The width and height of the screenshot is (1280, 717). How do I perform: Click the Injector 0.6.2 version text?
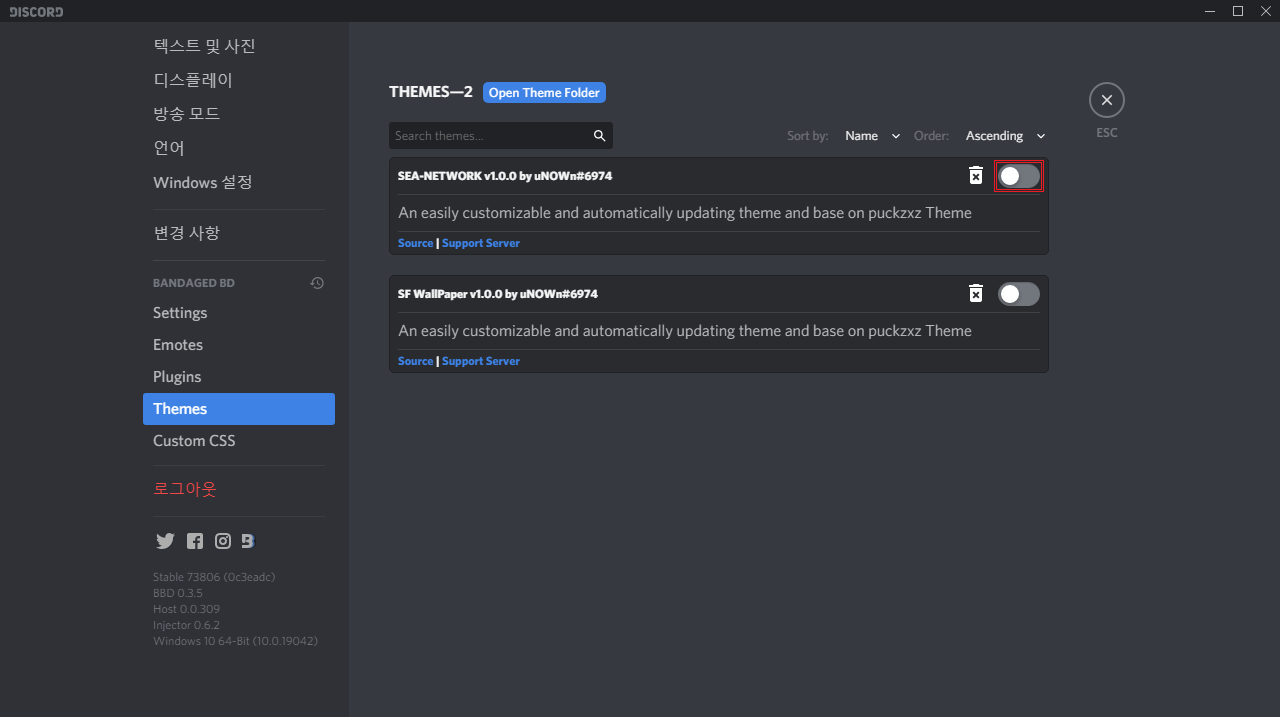[x=186, y=625]
